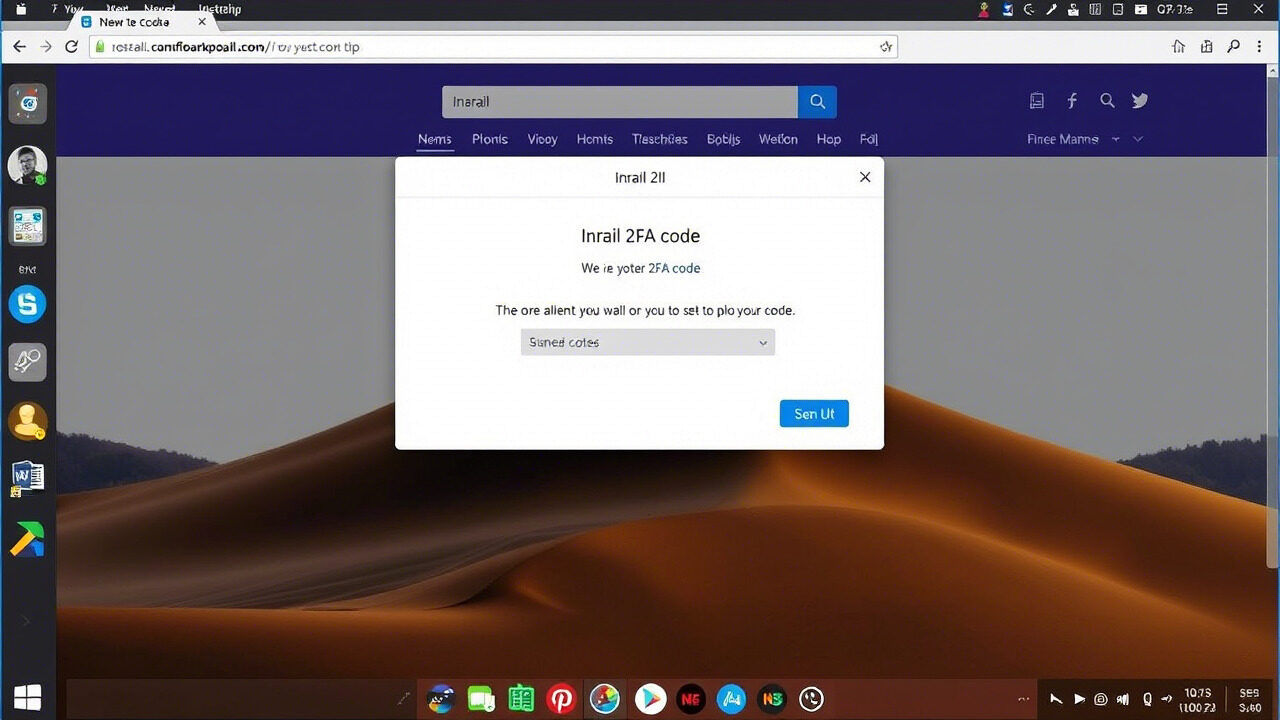Click the clock icon in the taskbar
This screenshot has width=1280, height=720.
pyautogui.click(x=811, y=698)
